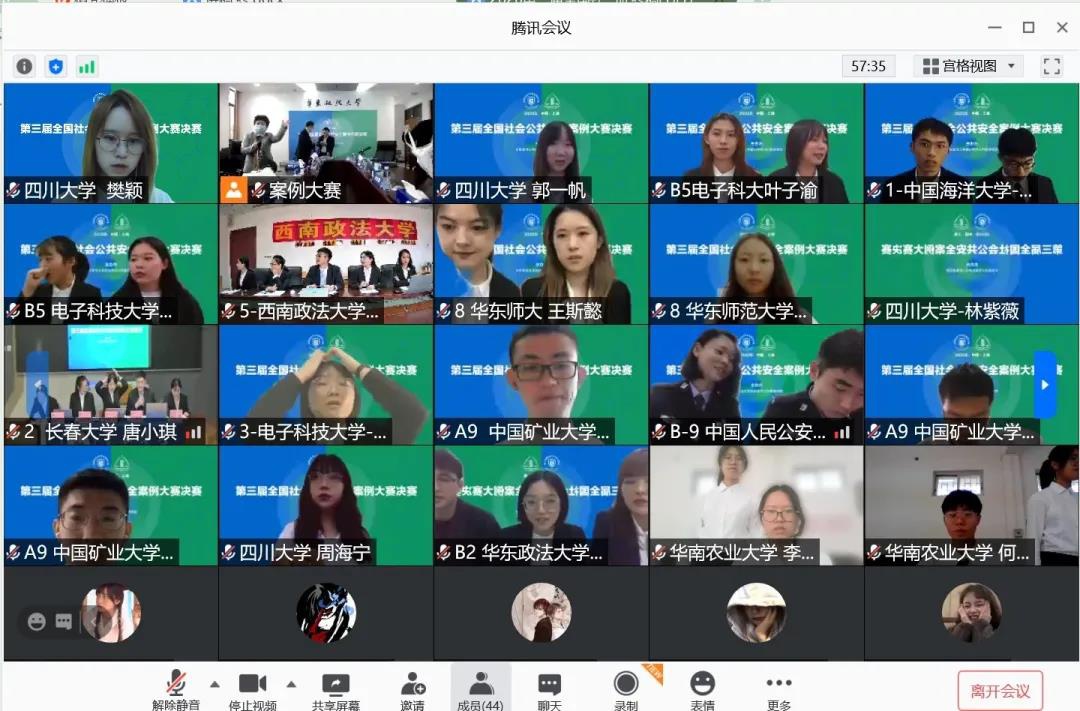Select the 西南政法大学 video tile
Viewport: 1080px width, 711px height.
(326, 264)
